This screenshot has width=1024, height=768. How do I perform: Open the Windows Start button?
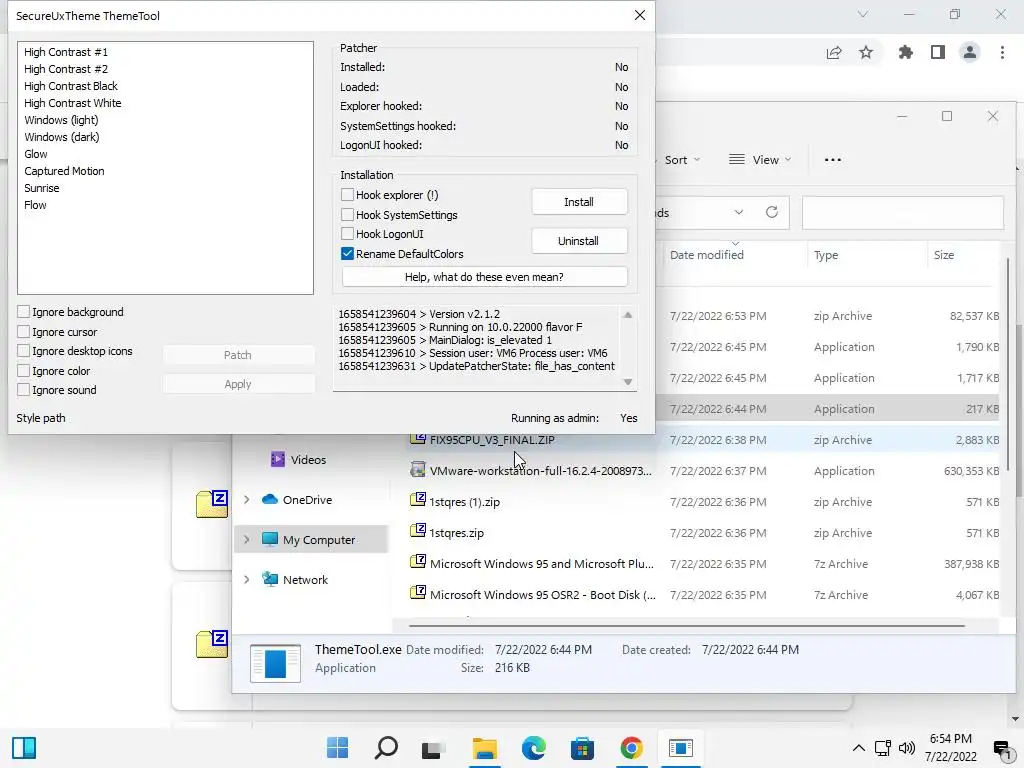click(338, 747)
